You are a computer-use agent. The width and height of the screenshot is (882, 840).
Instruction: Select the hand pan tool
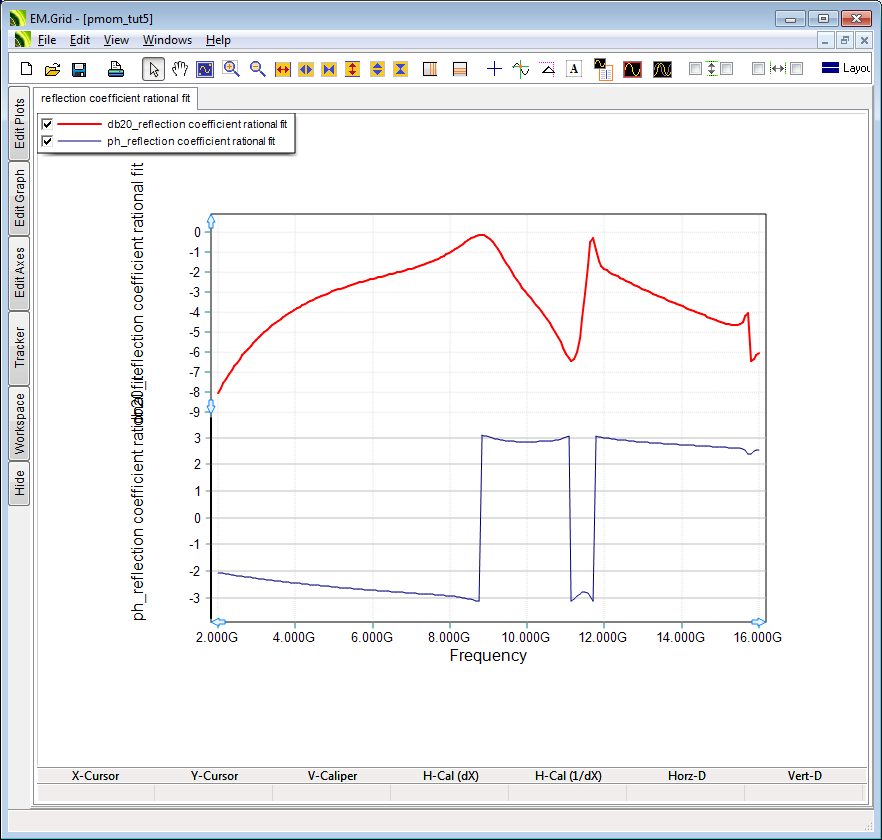pos(180,69)
